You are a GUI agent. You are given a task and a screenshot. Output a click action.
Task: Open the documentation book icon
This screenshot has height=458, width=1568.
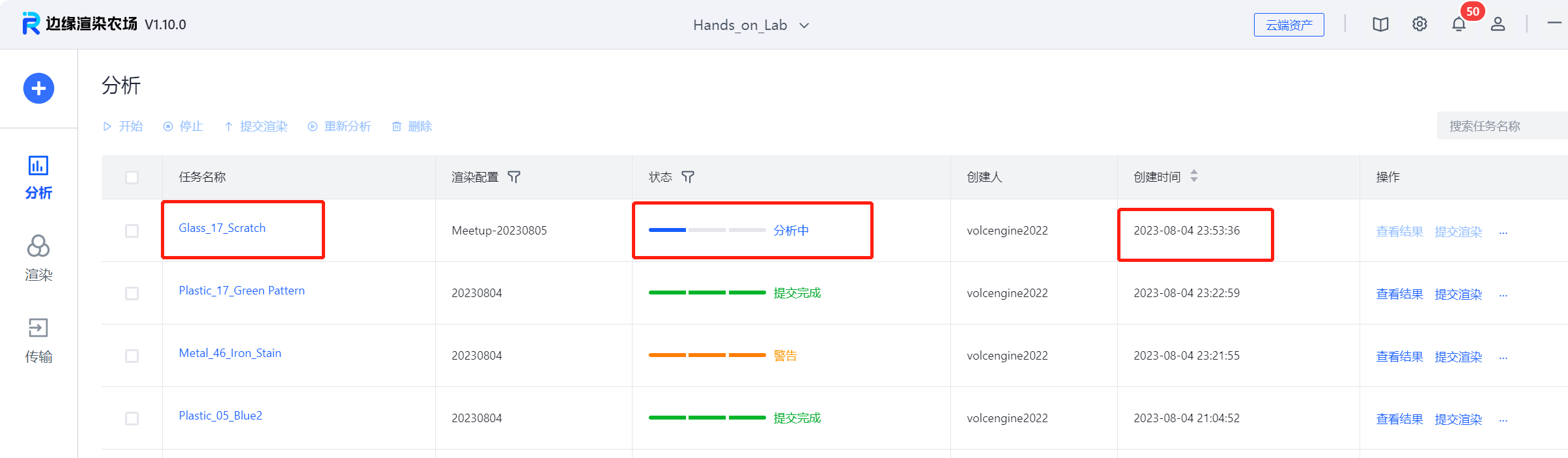coord(1380,25)
